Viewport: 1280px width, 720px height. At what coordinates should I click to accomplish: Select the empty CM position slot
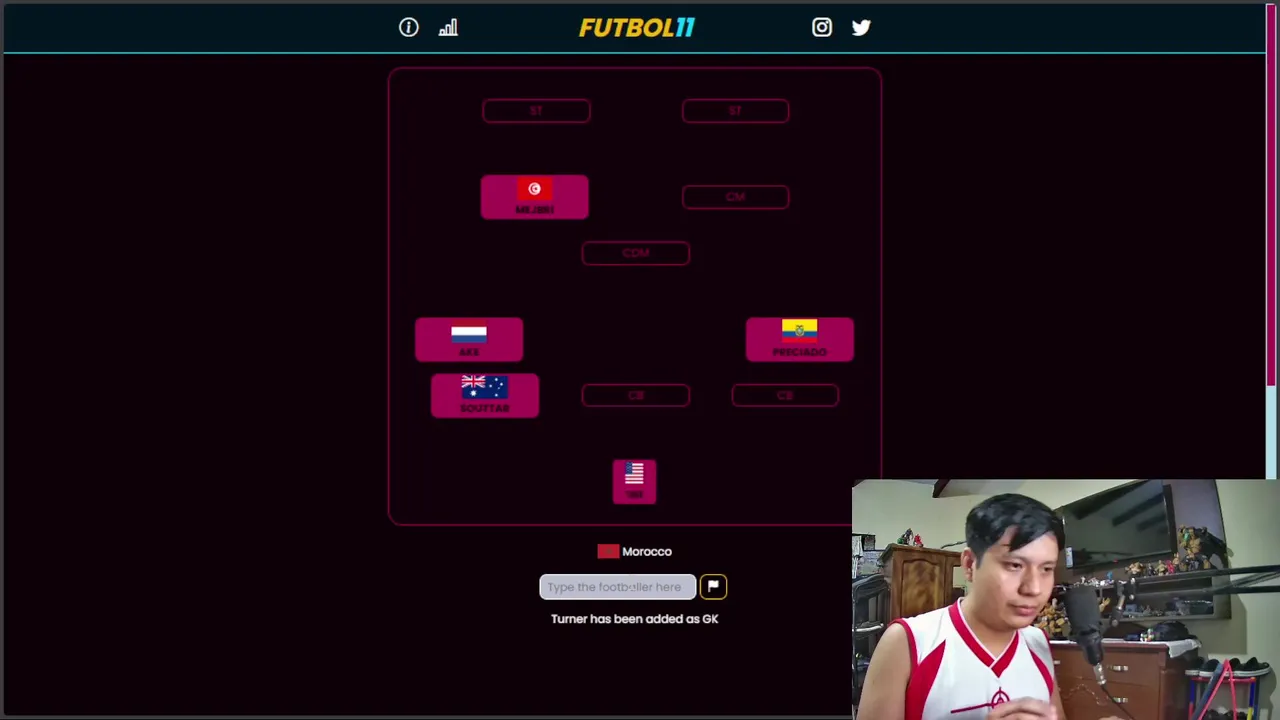735,197
